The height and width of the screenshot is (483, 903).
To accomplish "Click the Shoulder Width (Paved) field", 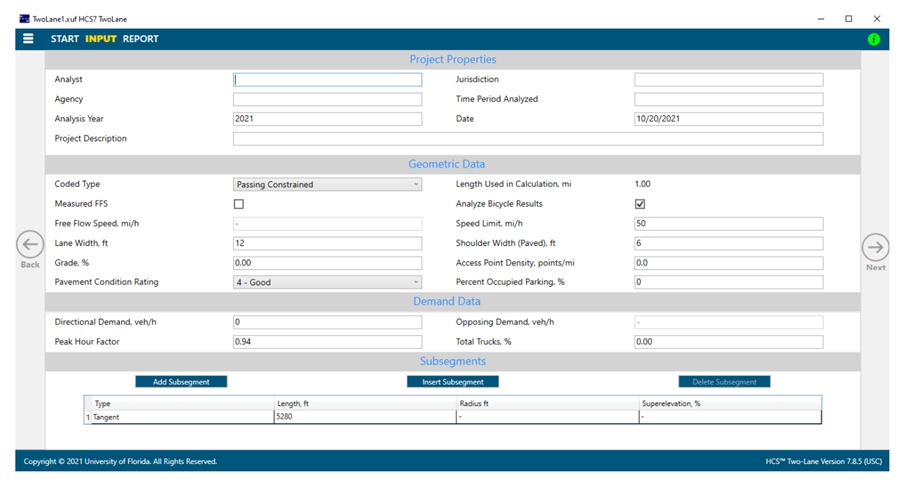I will [x=729, y=243].
